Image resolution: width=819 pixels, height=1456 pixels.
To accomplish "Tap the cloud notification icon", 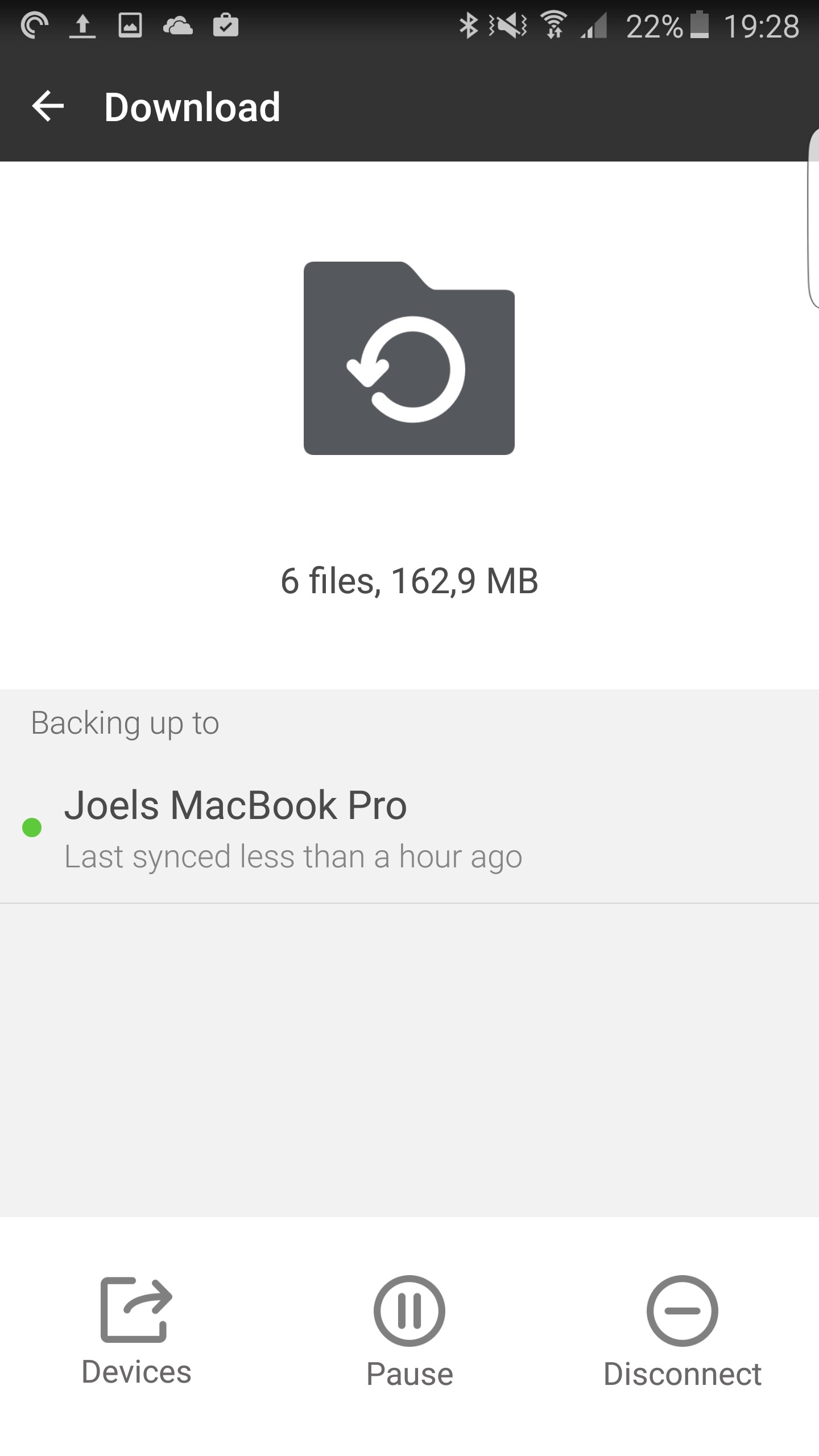I will pos(177,26).
